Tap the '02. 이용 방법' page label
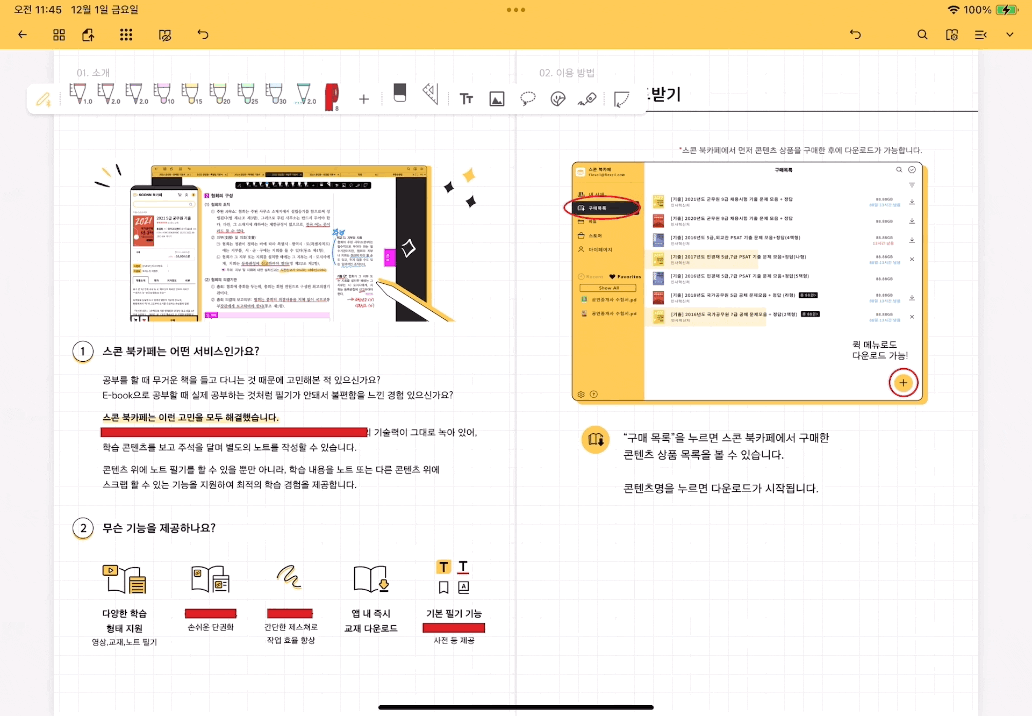 pyautogui.click(x=567, y=72)
